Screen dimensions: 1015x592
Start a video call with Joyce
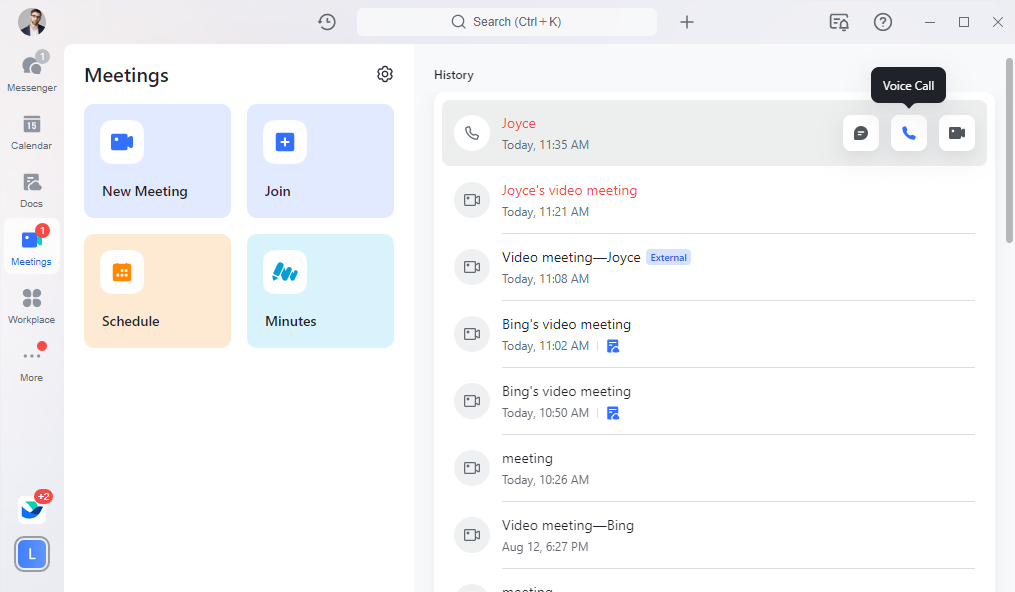tap(956, 133)
